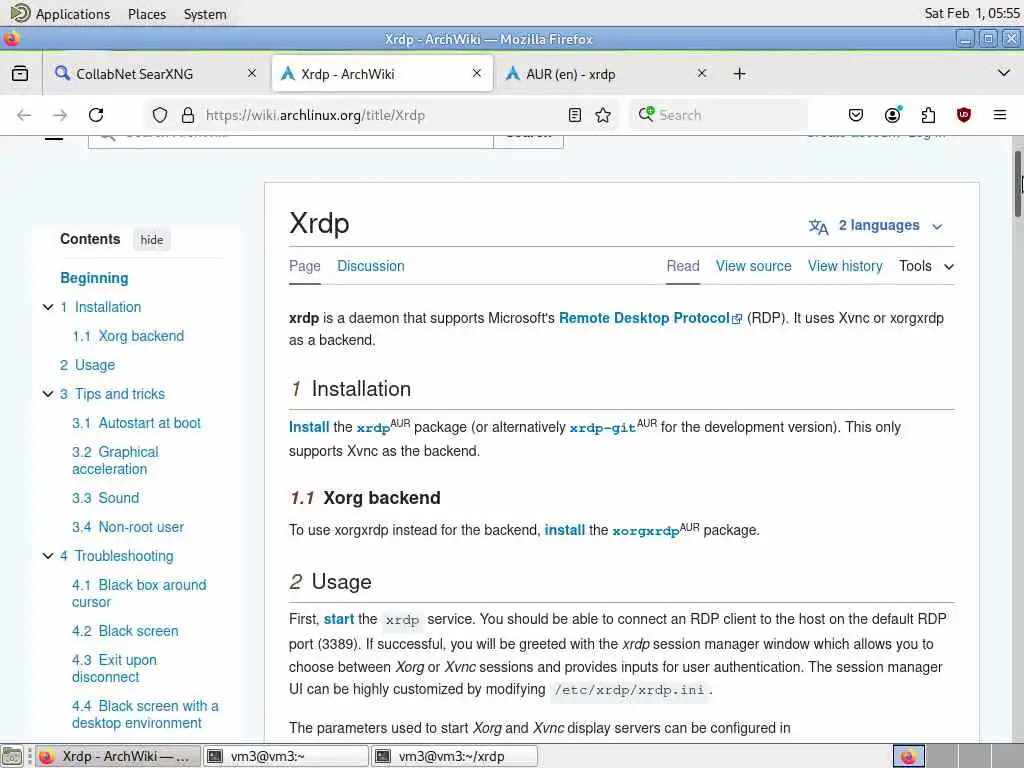This screenshot has height=768, width=1024.
Task: Follow the Remote Desktop Protocol link
Action: (x=650, y=318)
